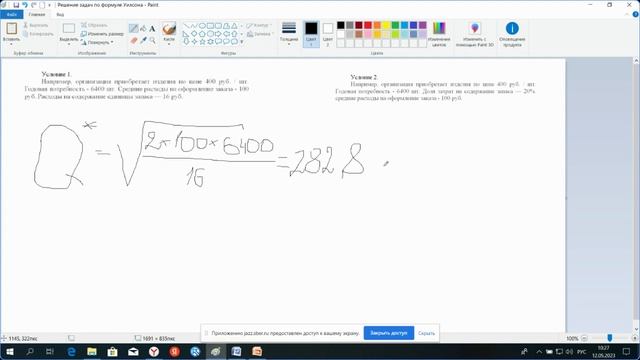Collapse the ribbon with chevron arrow

pos(628,14)
